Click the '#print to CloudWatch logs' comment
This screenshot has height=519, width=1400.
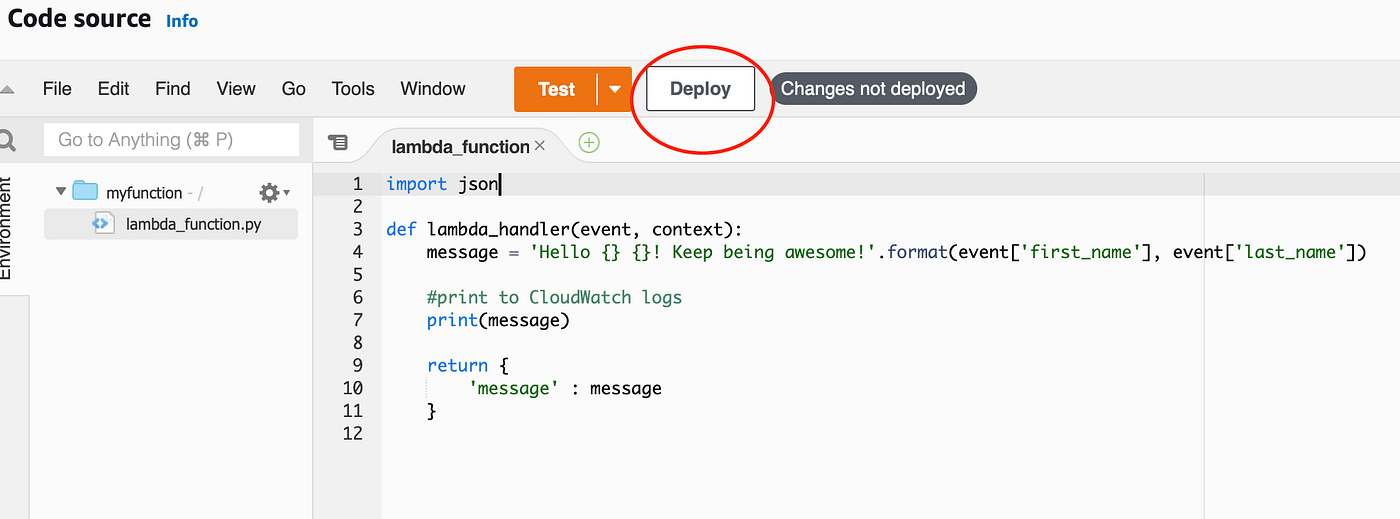tap(554, 297)
